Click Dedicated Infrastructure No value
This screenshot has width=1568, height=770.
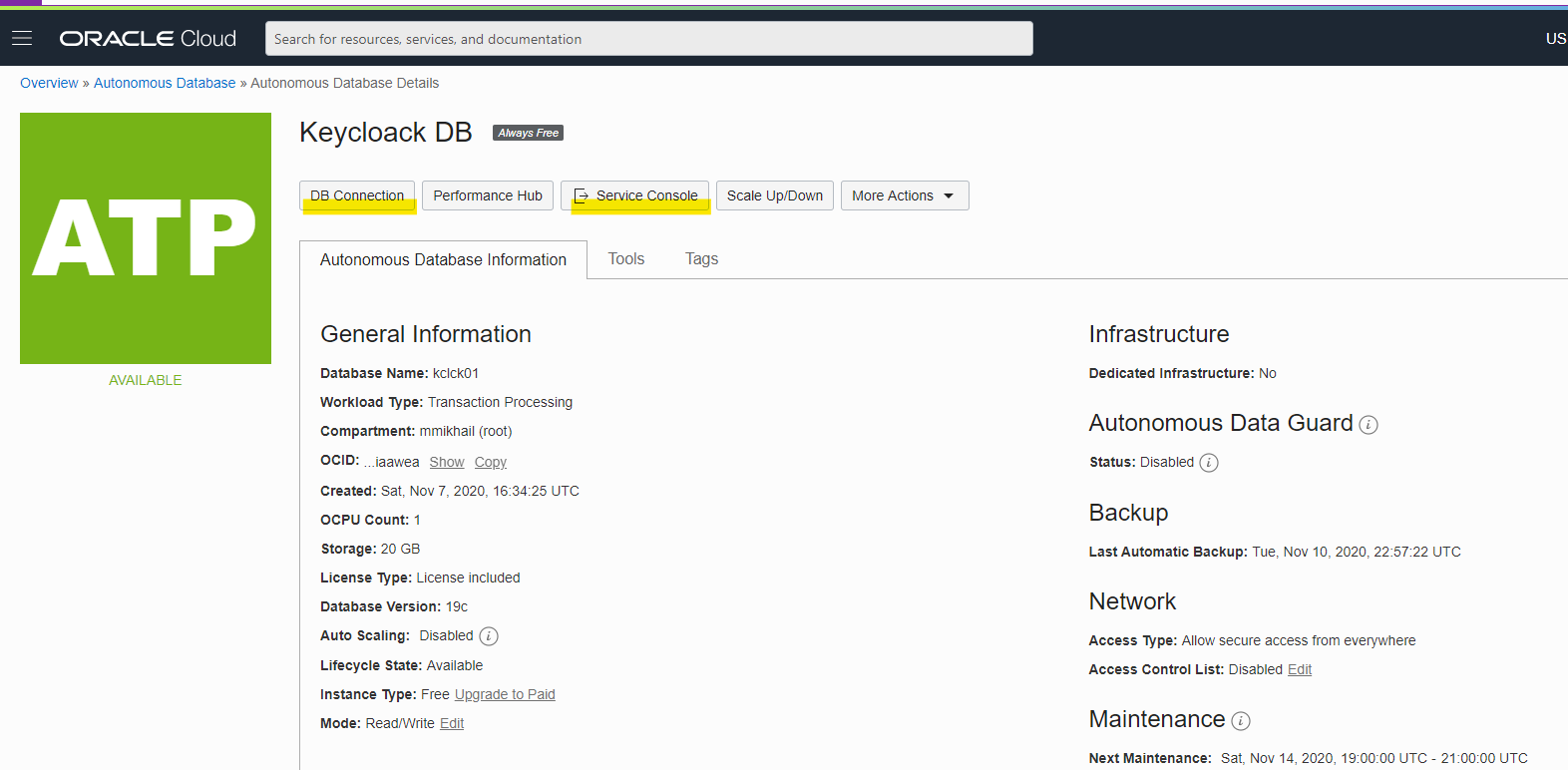click(x=1268, y=373)
